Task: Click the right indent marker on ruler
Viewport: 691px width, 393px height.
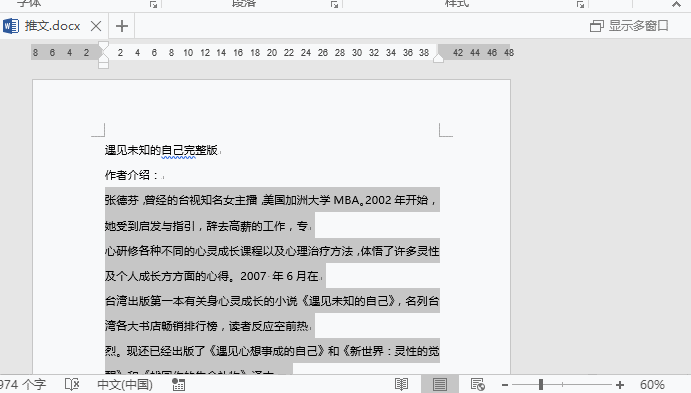Action: (438, 59)
